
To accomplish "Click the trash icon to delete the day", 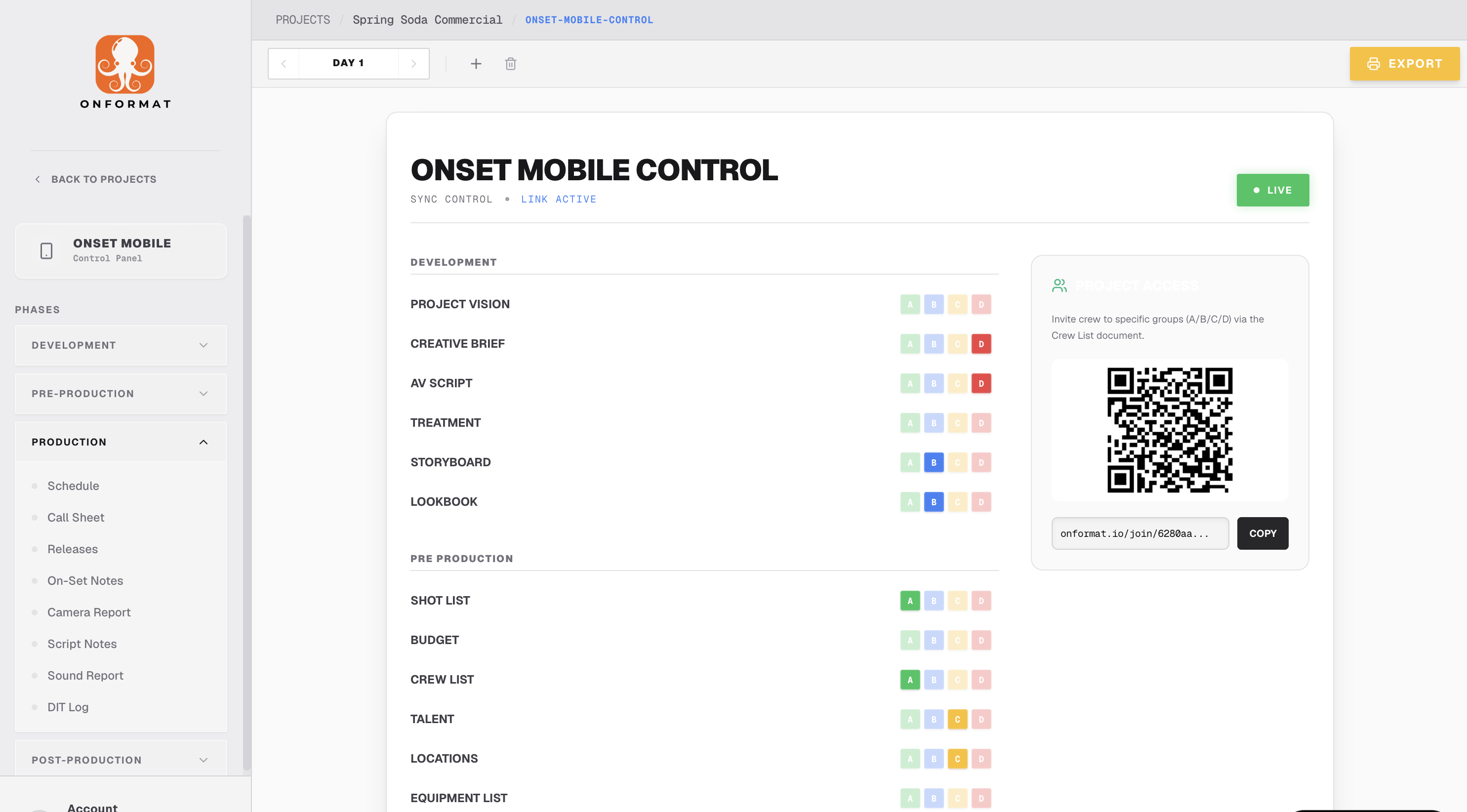I will tap(510, 64).
